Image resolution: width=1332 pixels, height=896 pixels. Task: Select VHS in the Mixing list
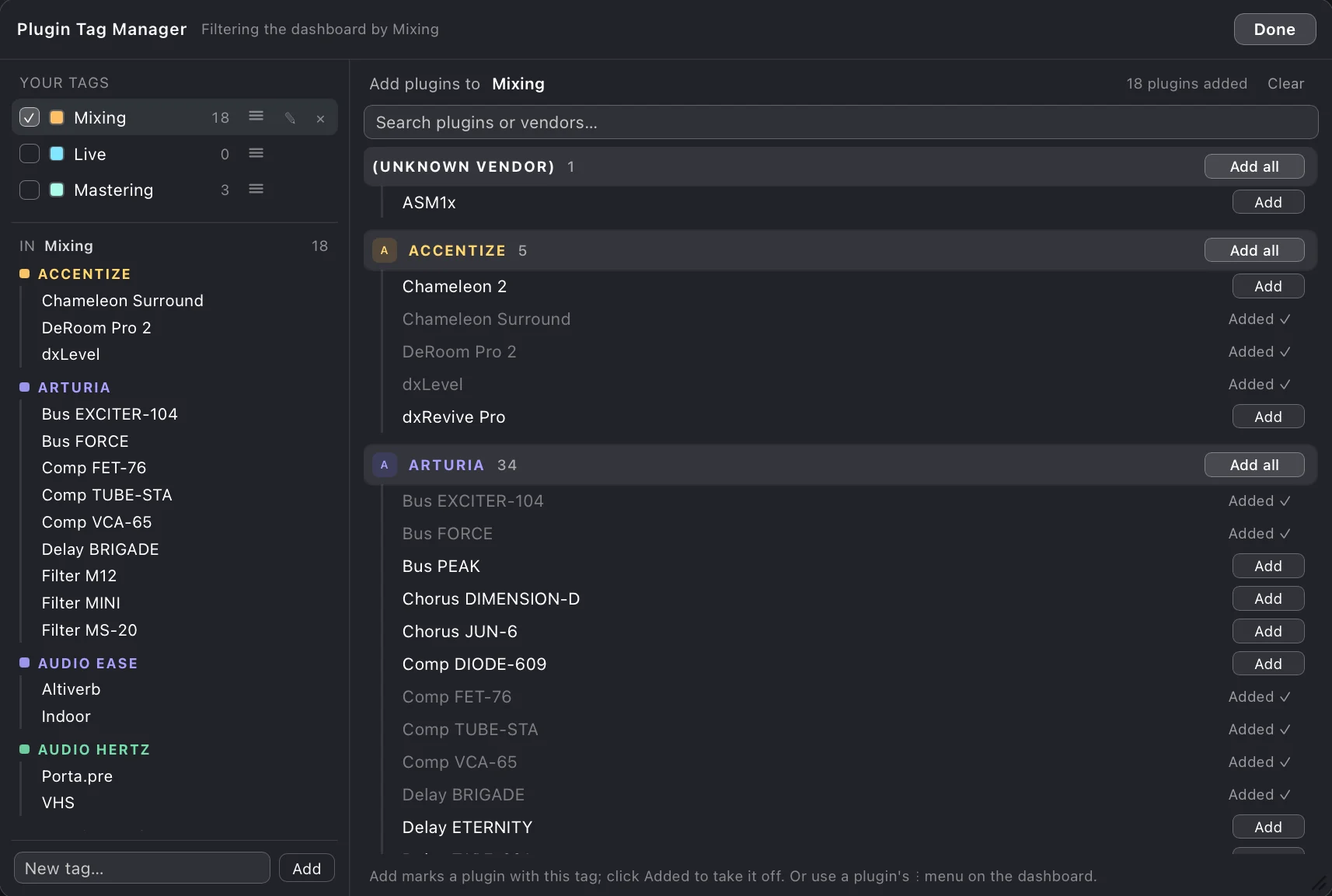pyautogui.click(x=58, y=803)
